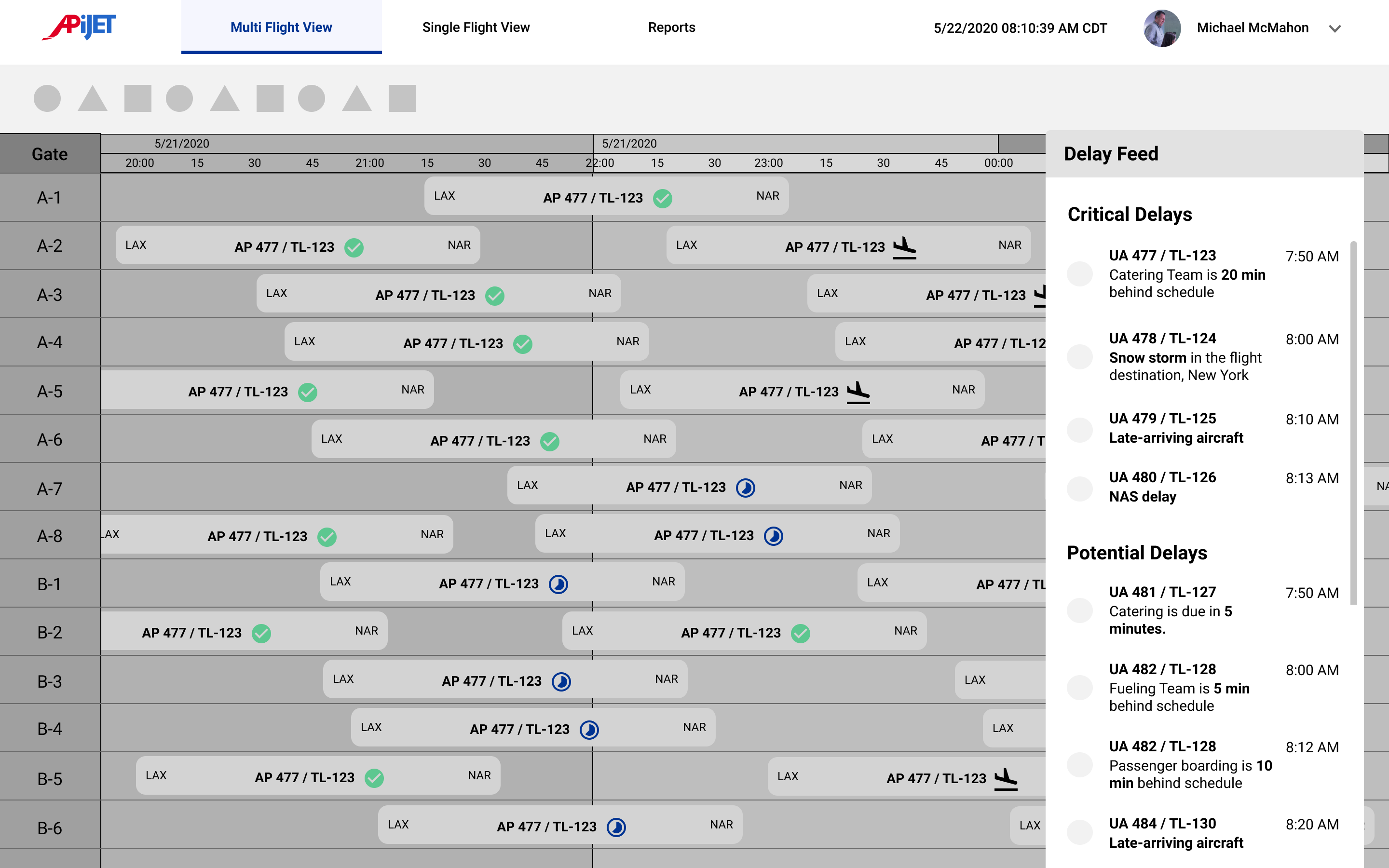Click the Delay Feed vertical scrollbar
Image resolution: width=1389 pixels, height=868 pixels.
(x=1353, y=422)
